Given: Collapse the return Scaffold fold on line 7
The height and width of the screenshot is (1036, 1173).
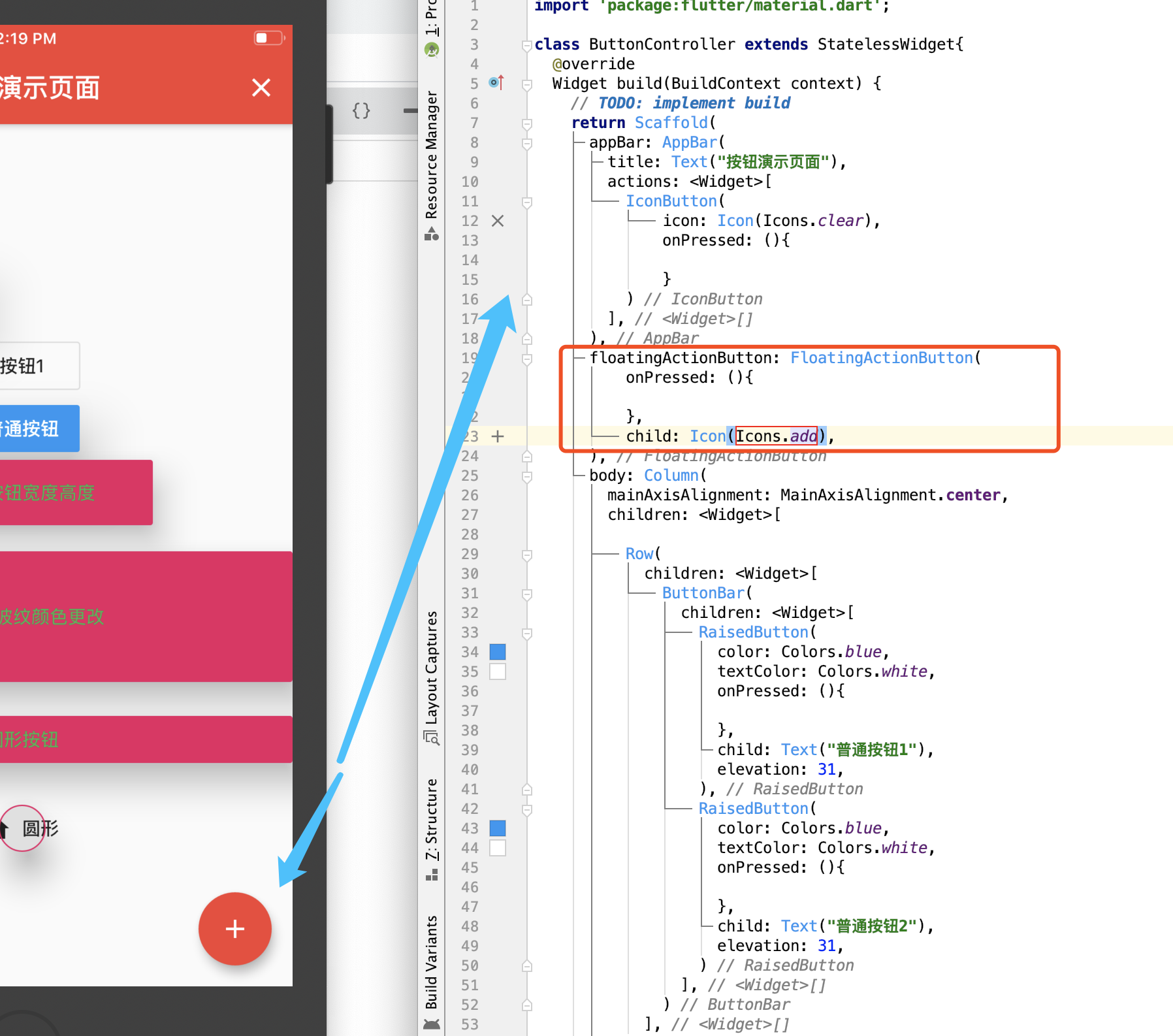Looking at the screenshot, I should point(527,123).
